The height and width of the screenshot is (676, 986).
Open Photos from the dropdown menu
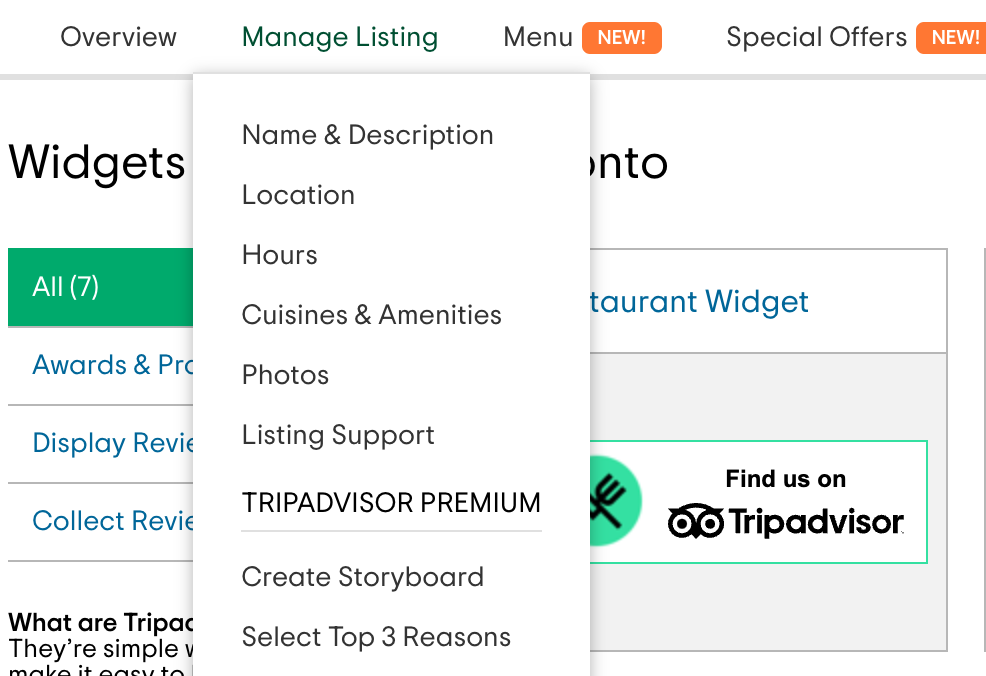coord(285,375)
